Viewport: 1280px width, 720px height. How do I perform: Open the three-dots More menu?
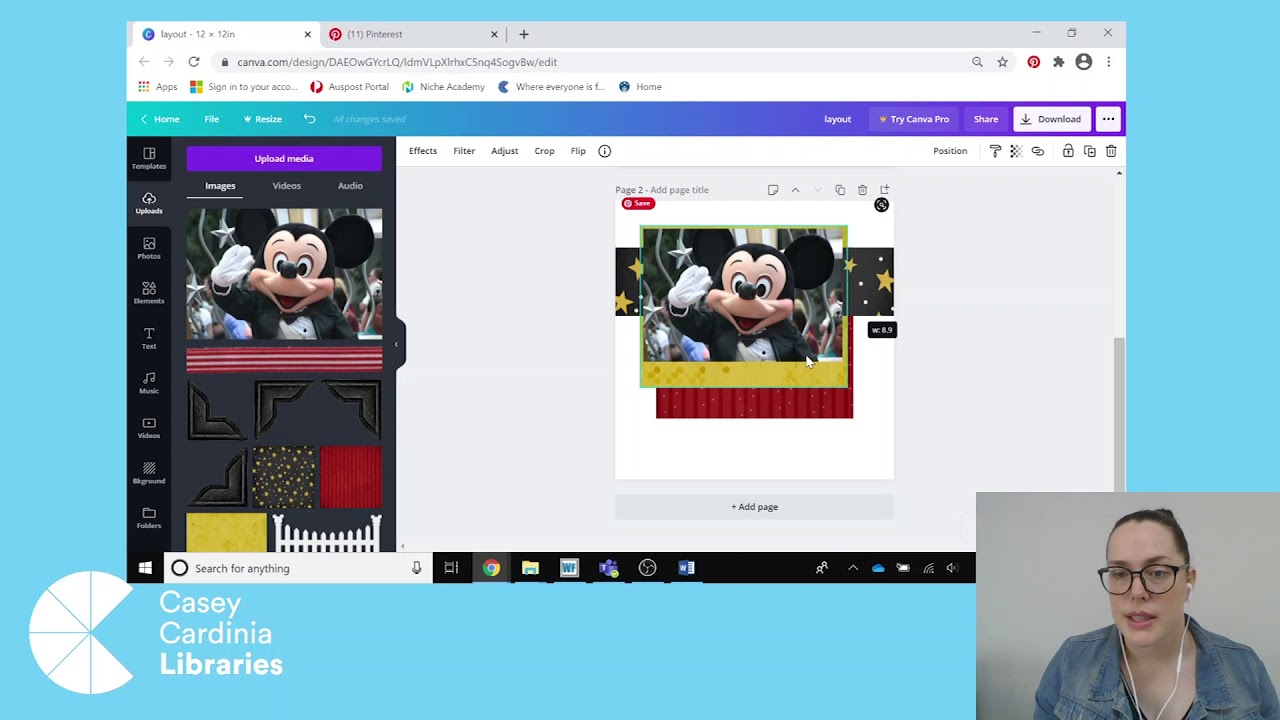(x=1108, y=119)
